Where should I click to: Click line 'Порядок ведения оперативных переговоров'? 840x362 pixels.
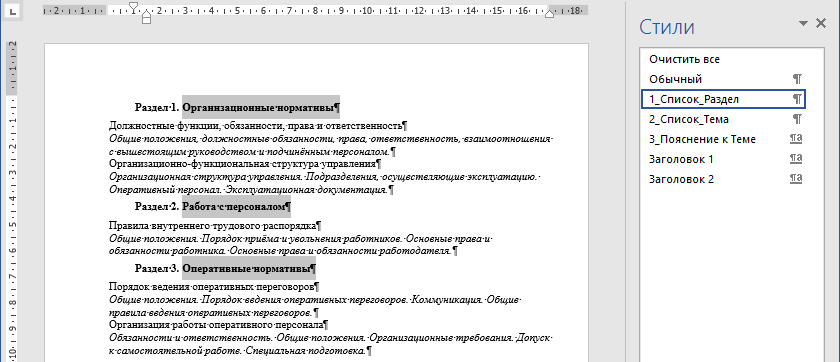point(211,287)
